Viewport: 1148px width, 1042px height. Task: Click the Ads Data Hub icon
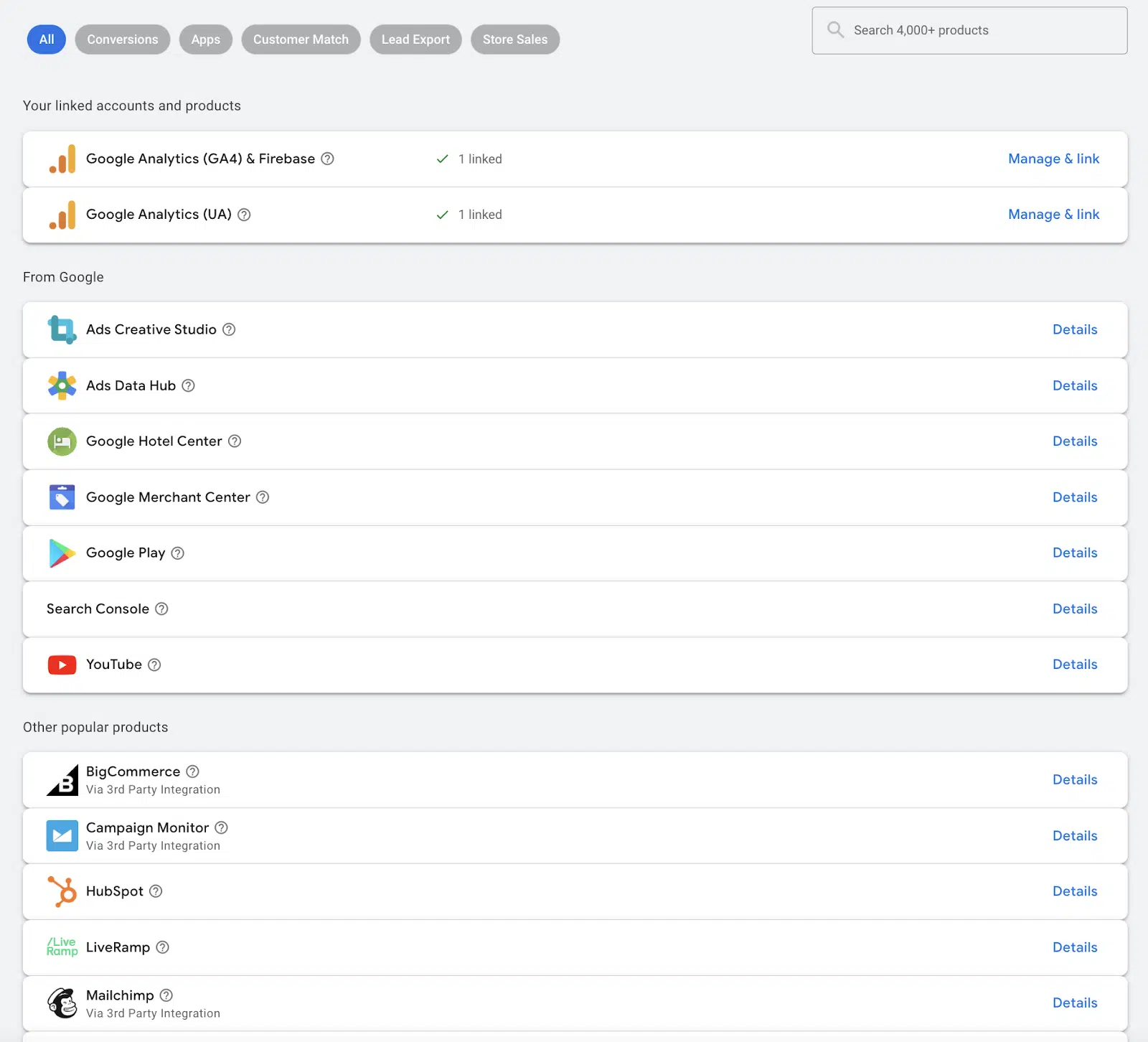[x=62, y=385]
